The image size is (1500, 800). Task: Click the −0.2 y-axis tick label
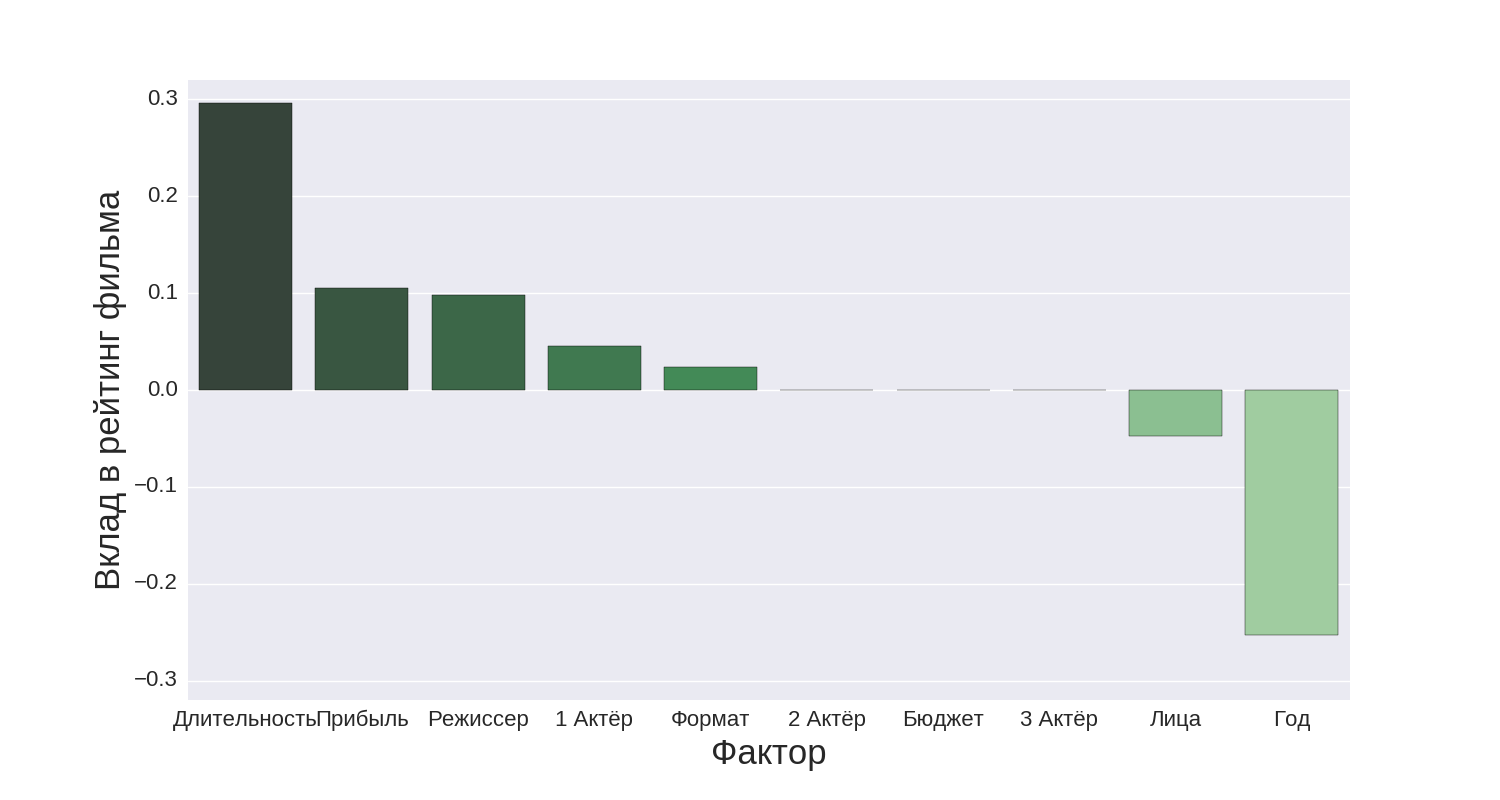pos(156,582)
